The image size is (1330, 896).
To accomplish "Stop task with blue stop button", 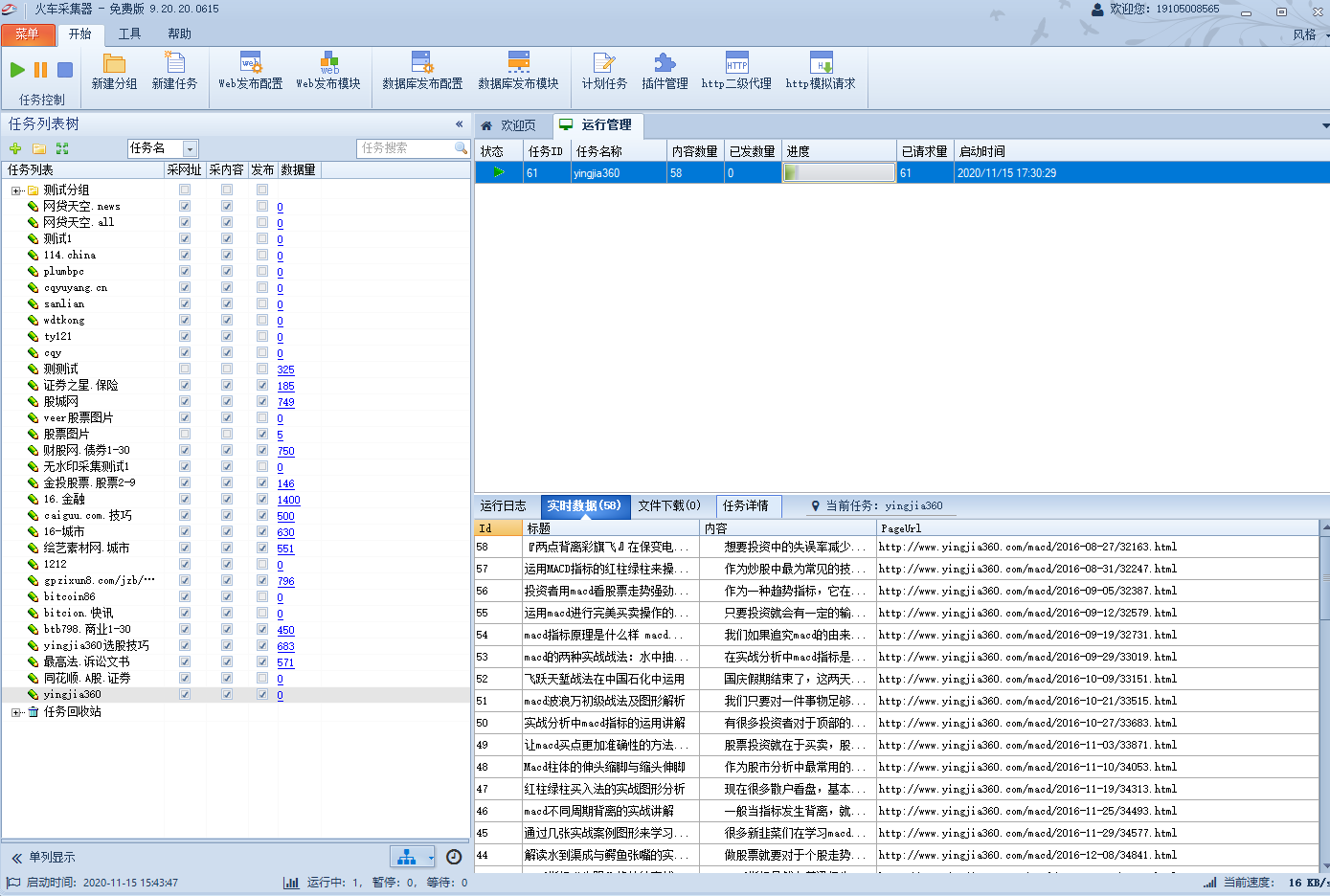I will [x=65, y=70].
